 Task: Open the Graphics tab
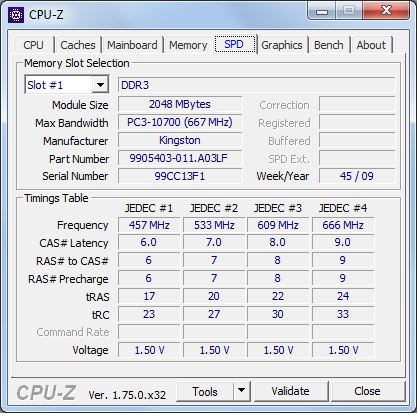(282, 45)
